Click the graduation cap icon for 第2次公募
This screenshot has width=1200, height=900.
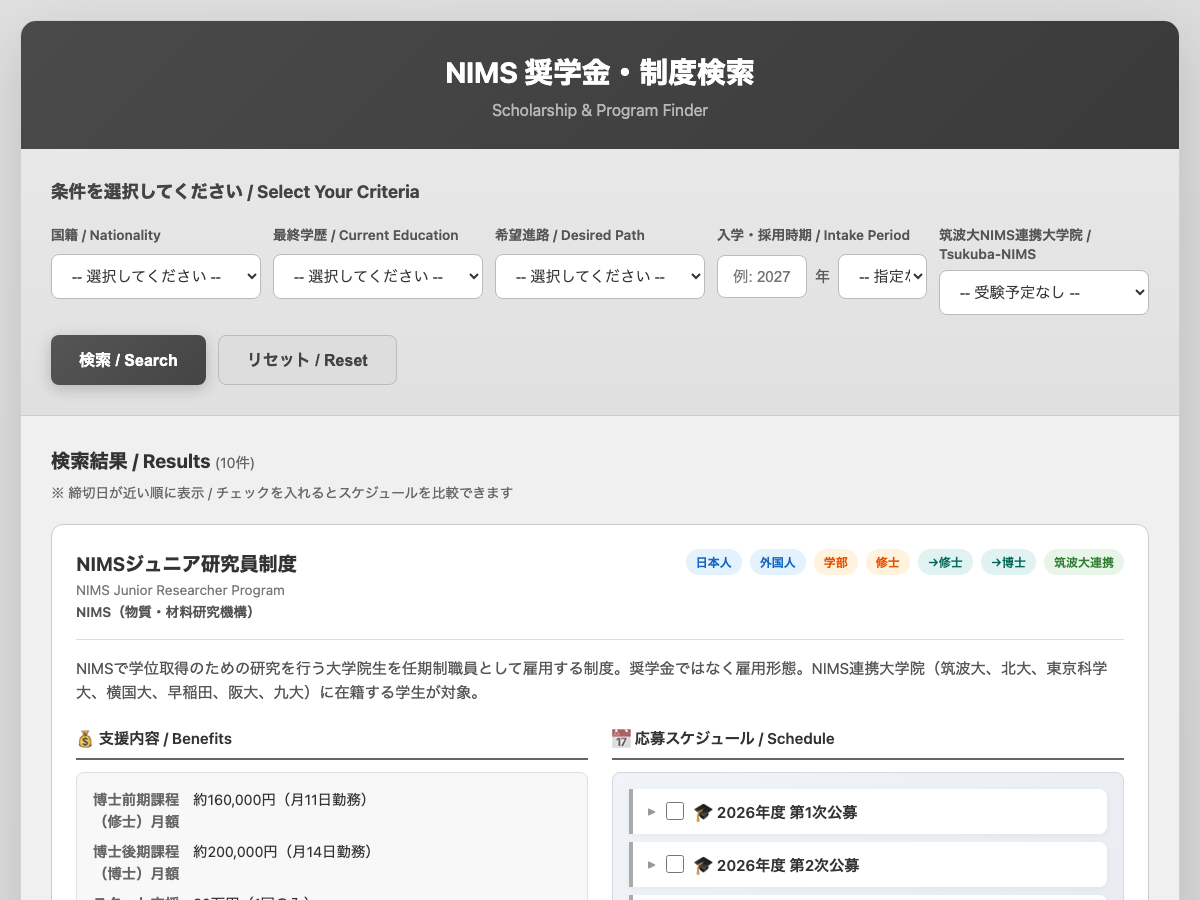pos(703,865)
